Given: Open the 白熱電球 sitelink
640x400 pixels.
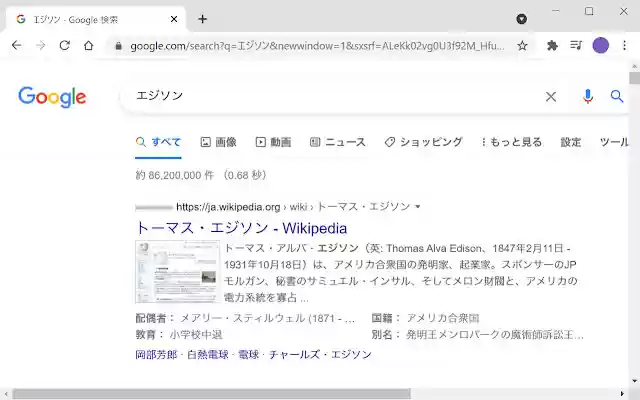Looking at the screenshot, I should [x=208, y=354].
